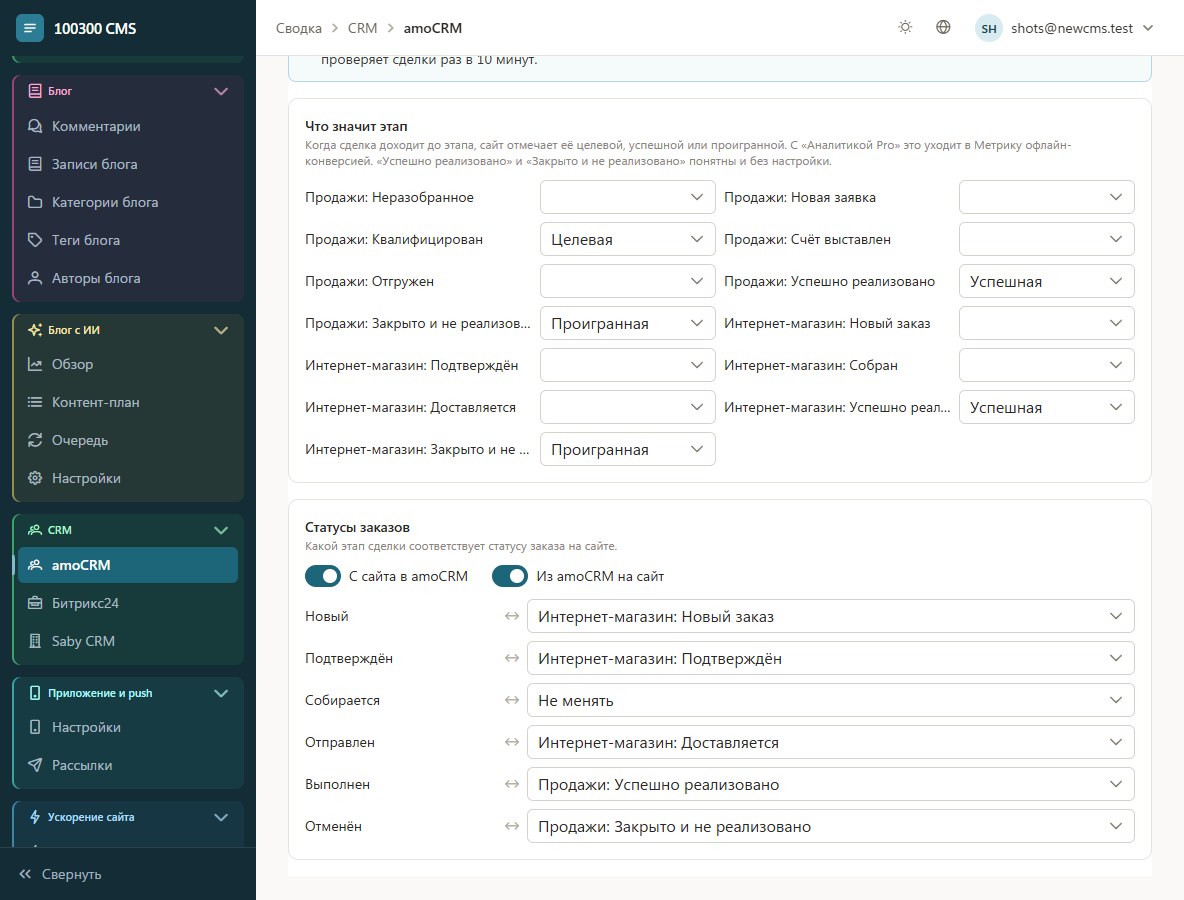Open Битрикс24 in the sidebar
The width and height of the screenshot is (1184, 900).
(x=128, y=603)
